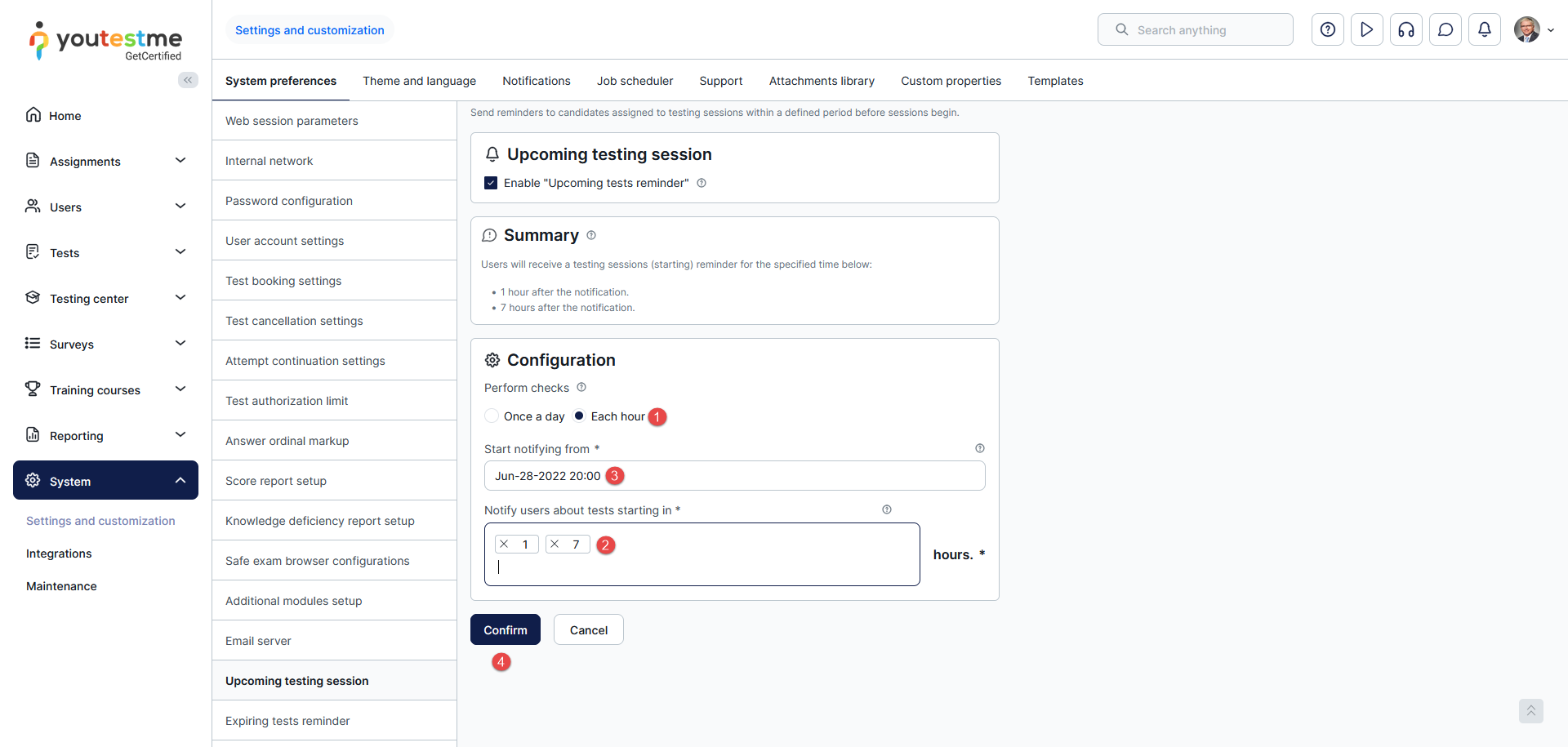Screen dimensions: 1568x747
Task: Open the Theme and language tab
Action: pos(419,81)
